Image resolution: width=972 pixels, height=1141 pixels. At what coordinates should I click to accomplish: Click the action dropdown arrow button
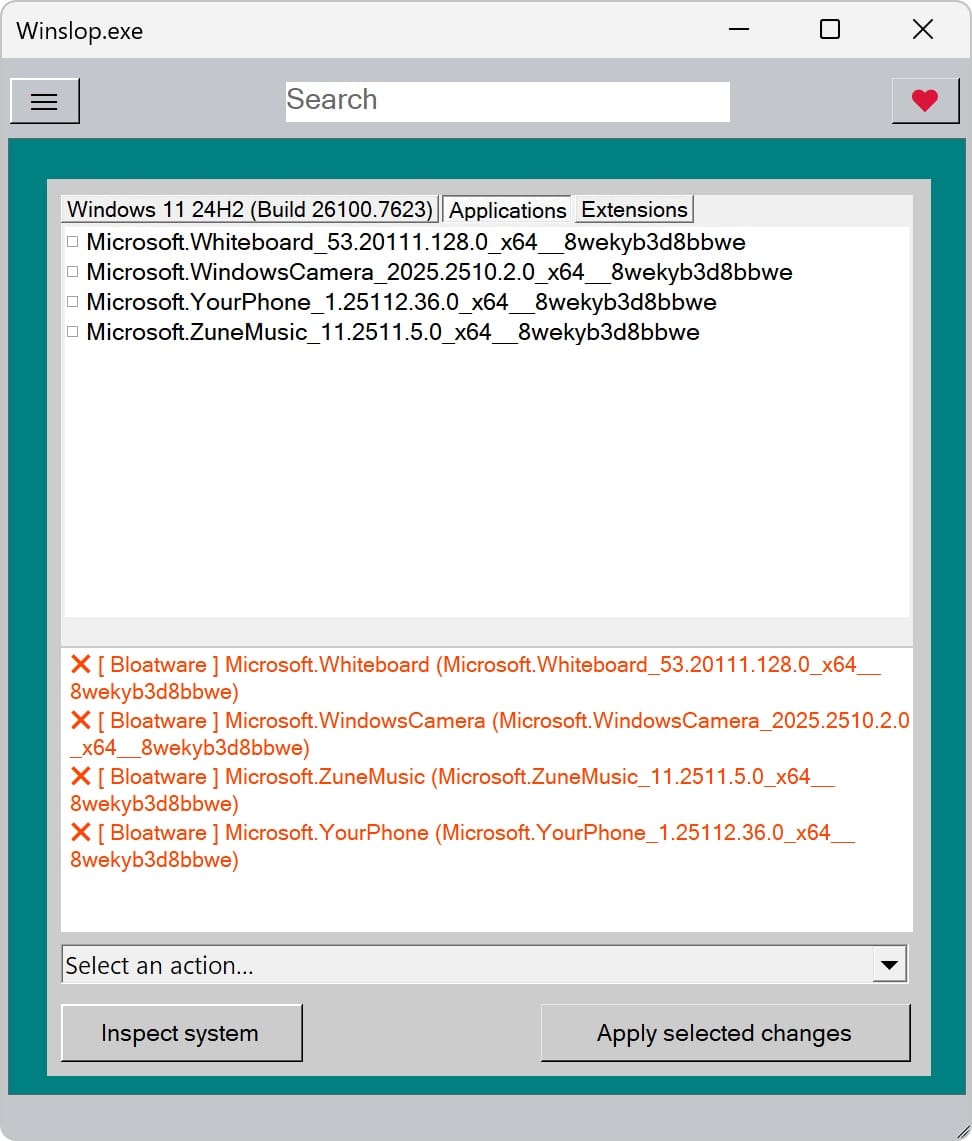[889, 965]
